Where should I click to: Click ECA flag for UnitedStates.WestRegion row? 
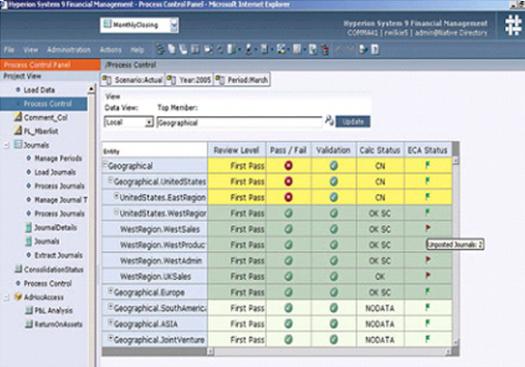coord(428,212)
